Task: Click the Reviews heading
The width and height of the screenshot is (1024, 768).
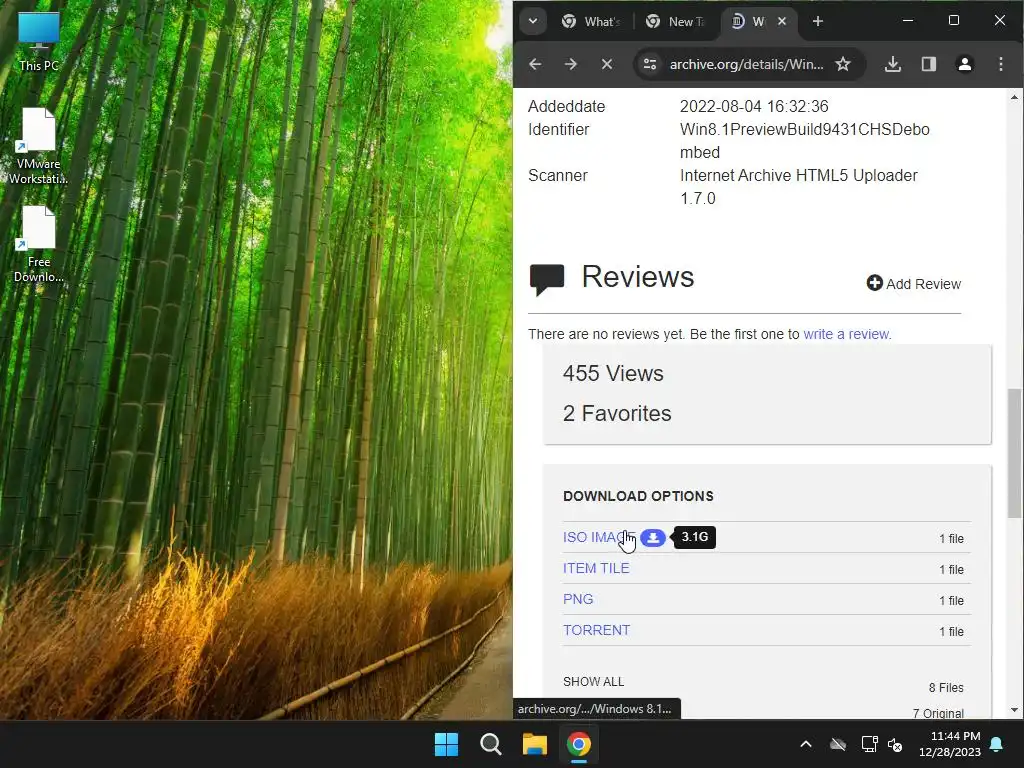Action: (637, 277)
